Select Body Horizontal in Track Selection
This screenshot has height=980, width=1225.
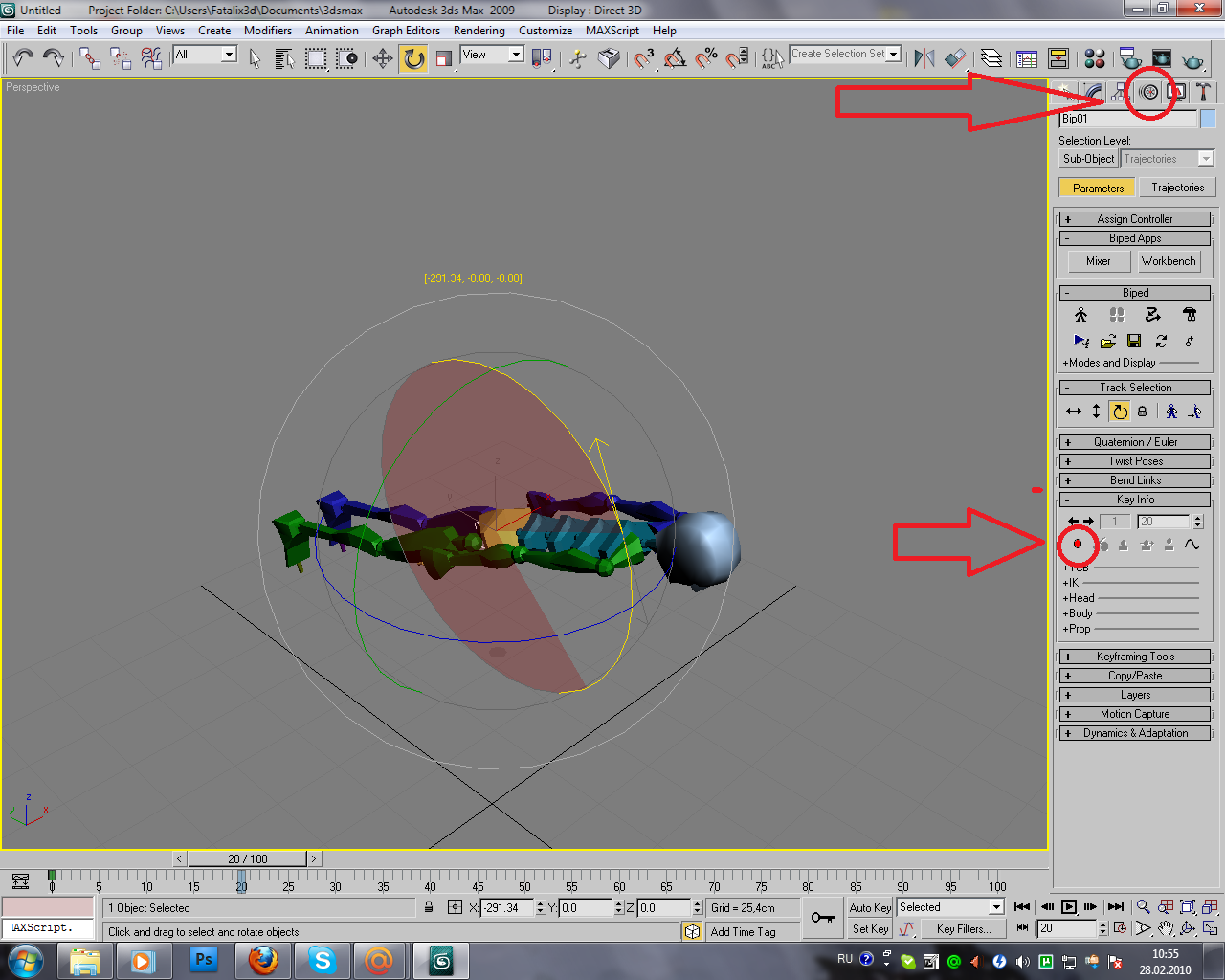[x=1074, y=412]
